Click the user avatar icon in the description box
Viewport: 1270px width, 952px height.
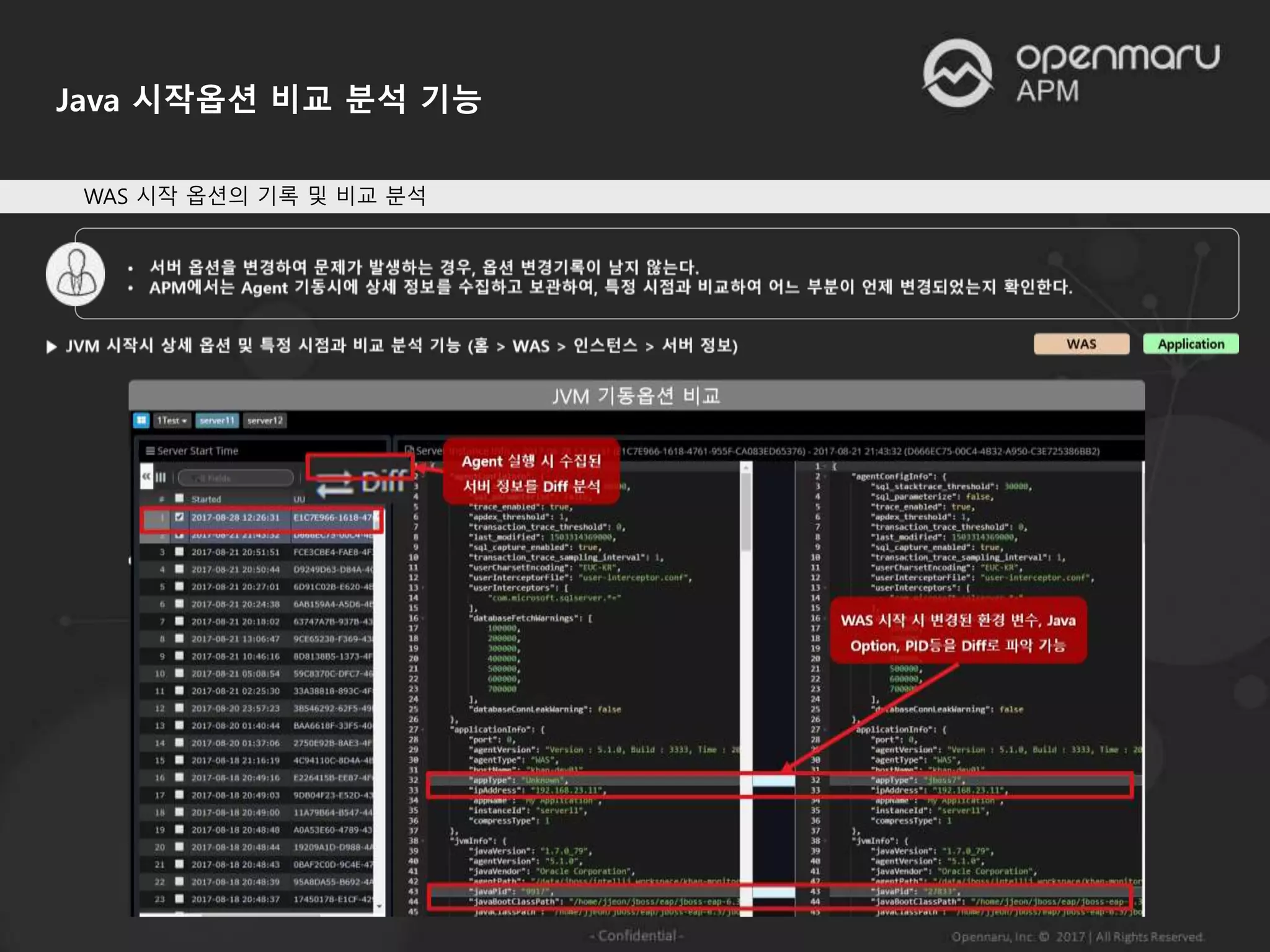coord(75,274)
